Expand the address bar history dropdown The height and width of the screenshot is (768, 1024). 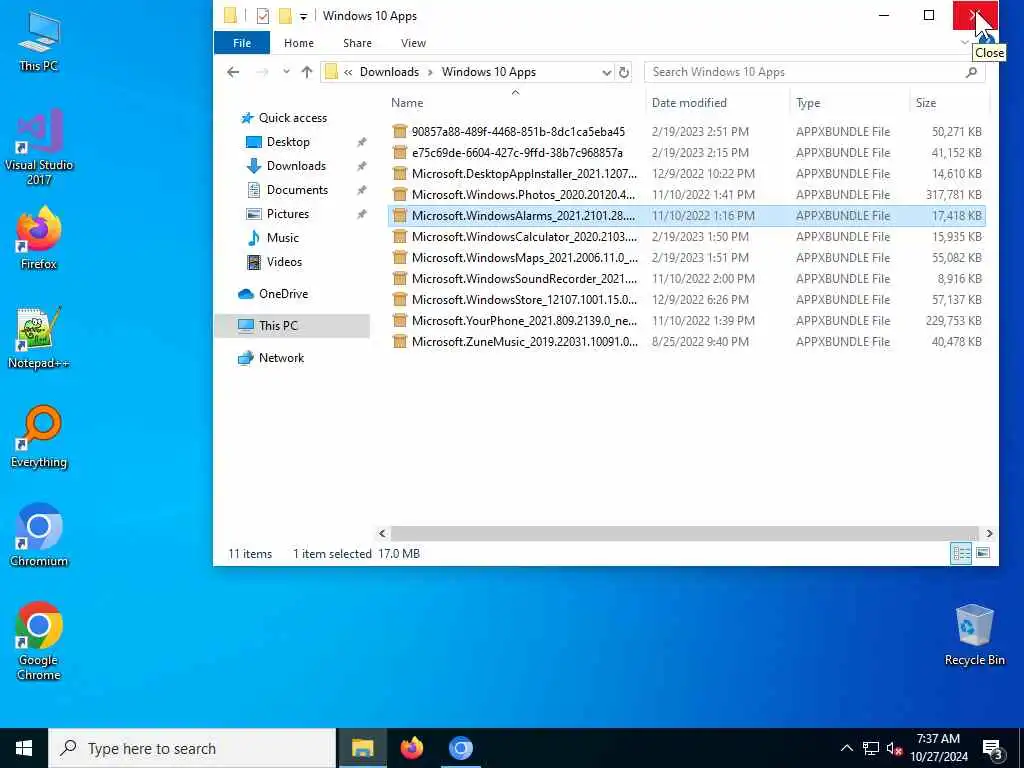[606, 72]
